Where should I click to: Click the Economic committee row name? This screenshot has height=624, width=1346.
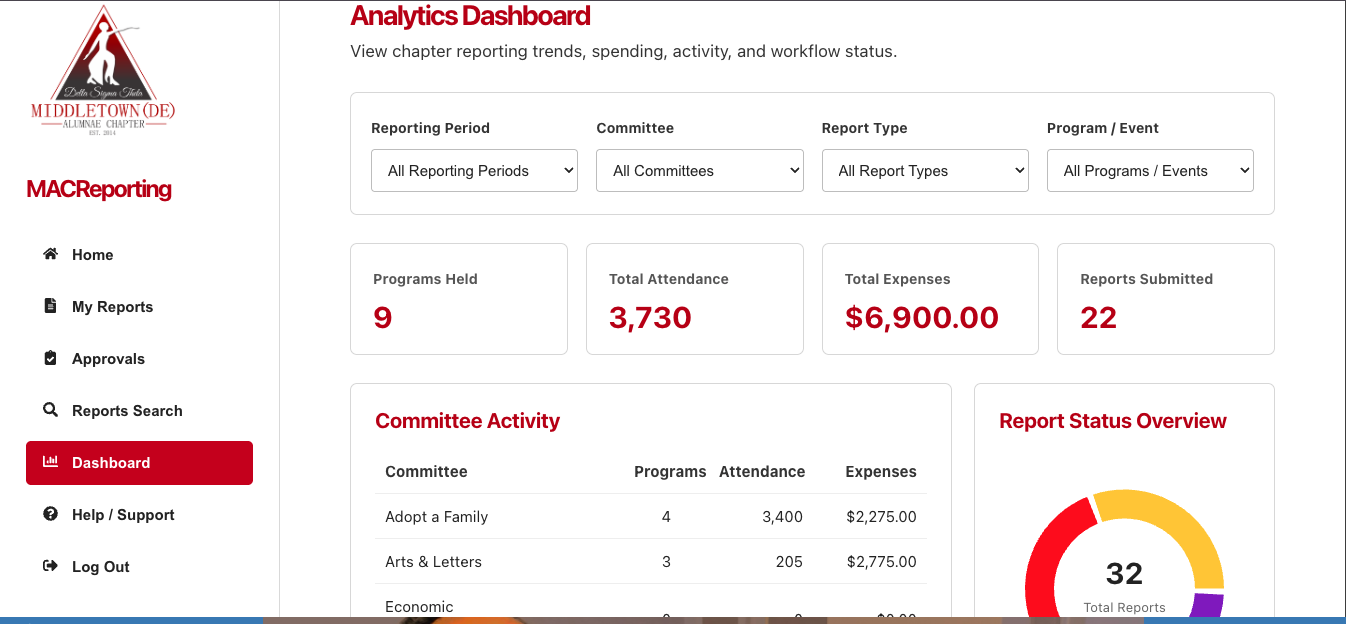(x=419, y=607)
